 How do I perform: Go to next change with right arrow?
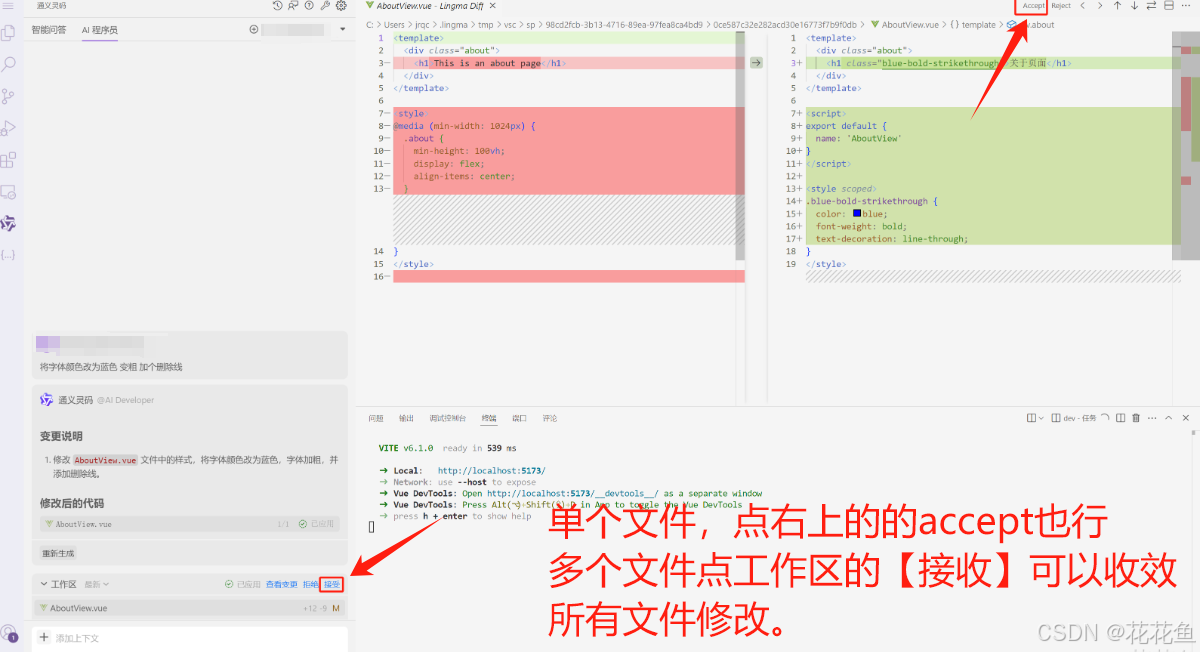click(x=1100, y=6)
